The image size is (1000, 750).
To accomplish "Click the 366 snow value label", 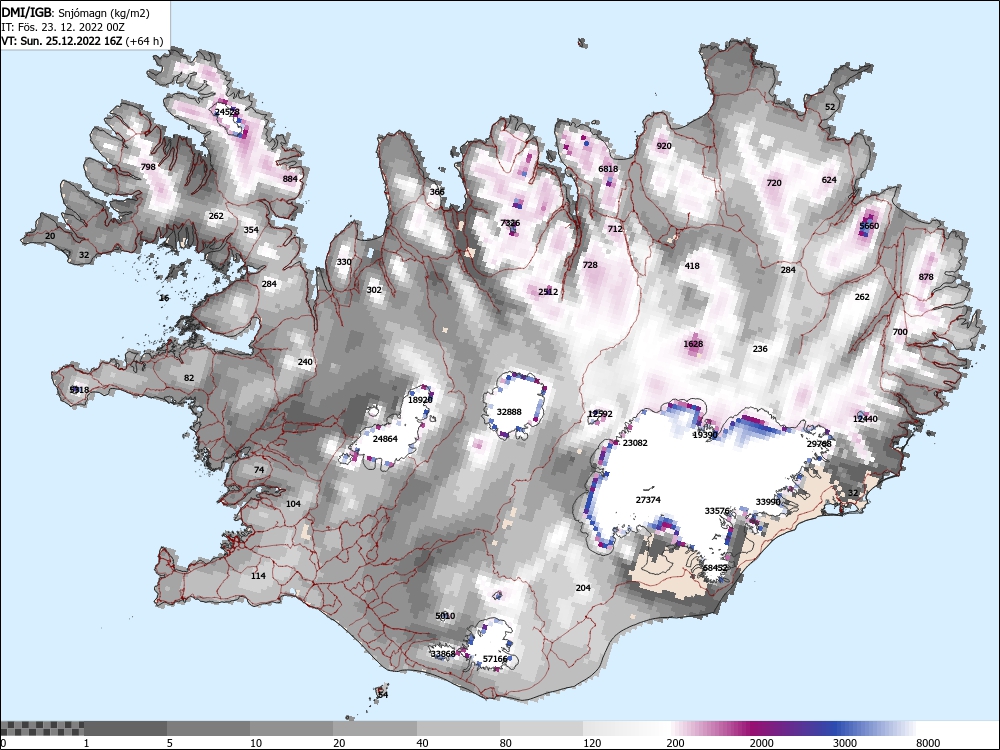I will [x=437, y=192].
